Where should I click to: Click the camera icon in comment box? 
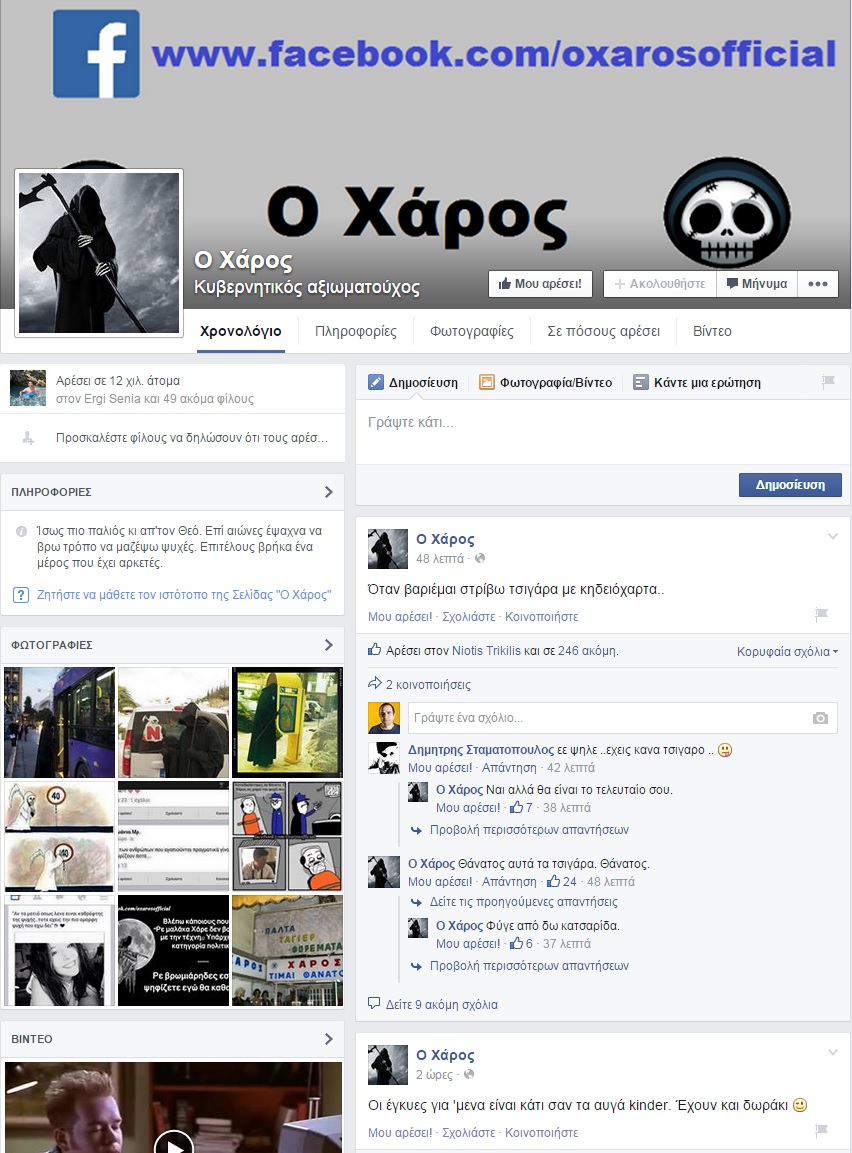(820, 718)
